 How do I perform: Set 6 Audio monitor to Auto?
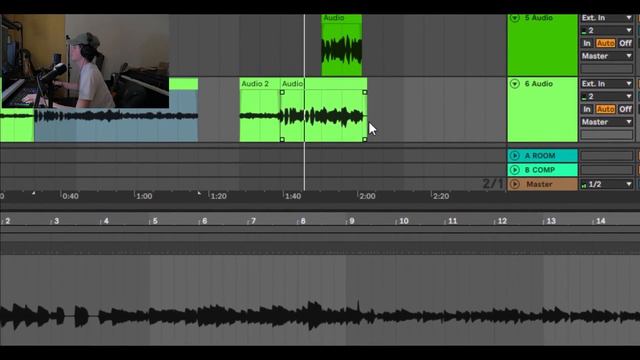pos(605,109)
